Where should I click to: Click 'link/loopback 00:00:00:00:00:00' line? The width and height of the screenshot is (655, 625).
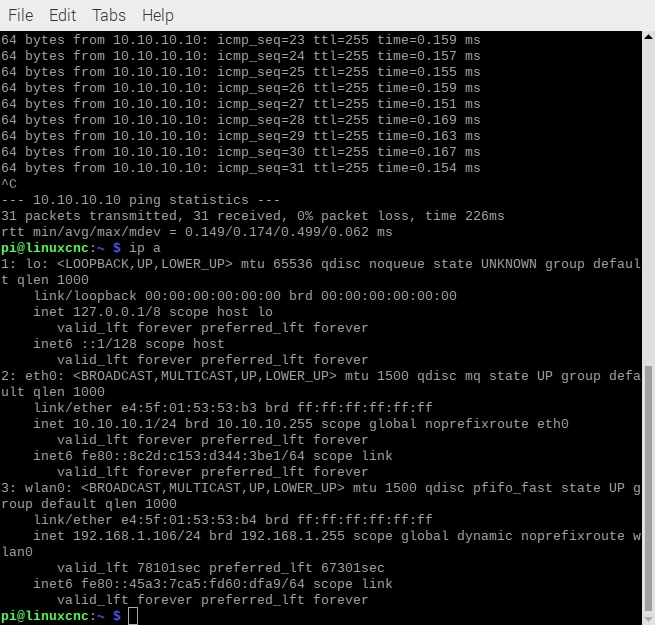(x=245, y=296)
